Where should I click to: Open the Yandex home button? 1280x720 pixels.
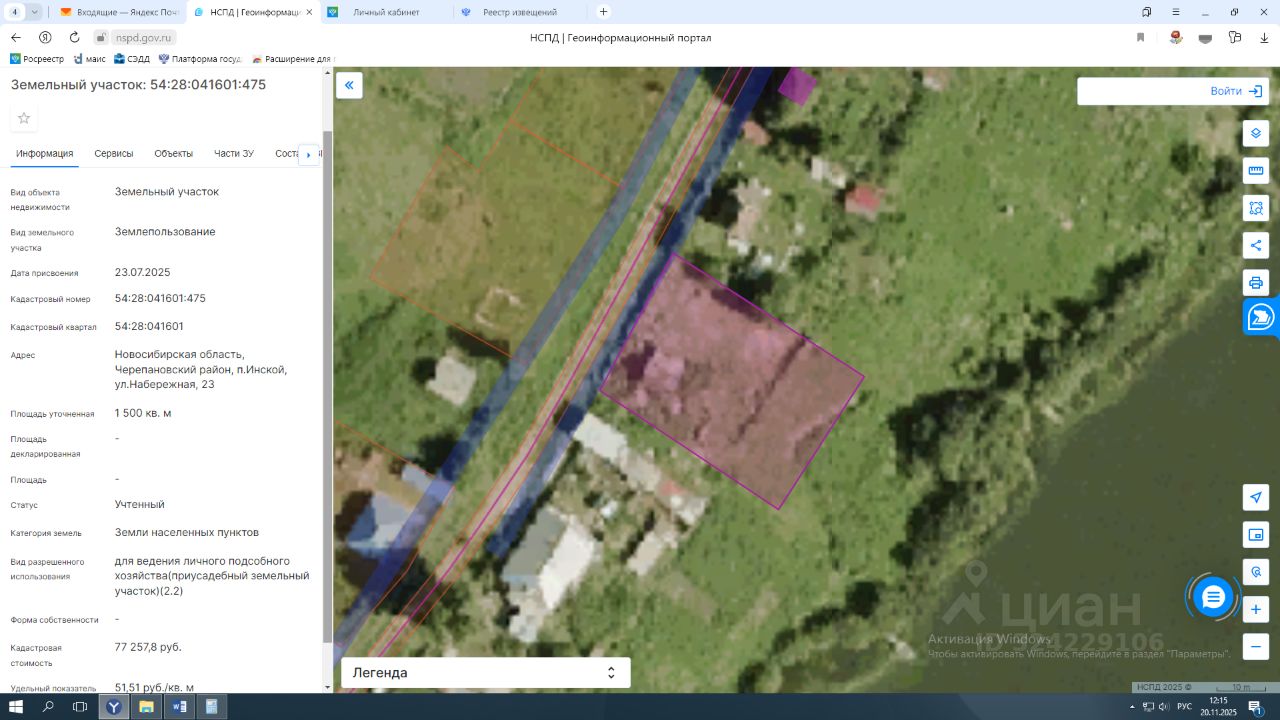(45, 37)
